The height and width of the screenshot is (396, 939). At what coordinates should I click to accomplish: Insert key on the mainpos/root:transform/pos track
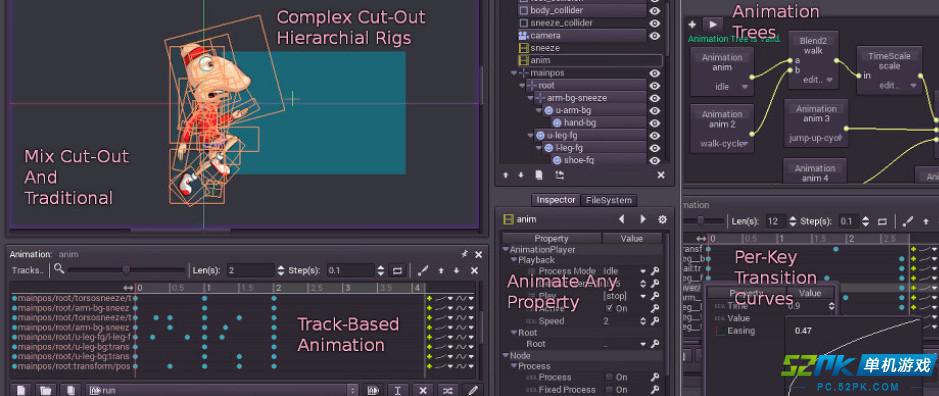[429, 366]
